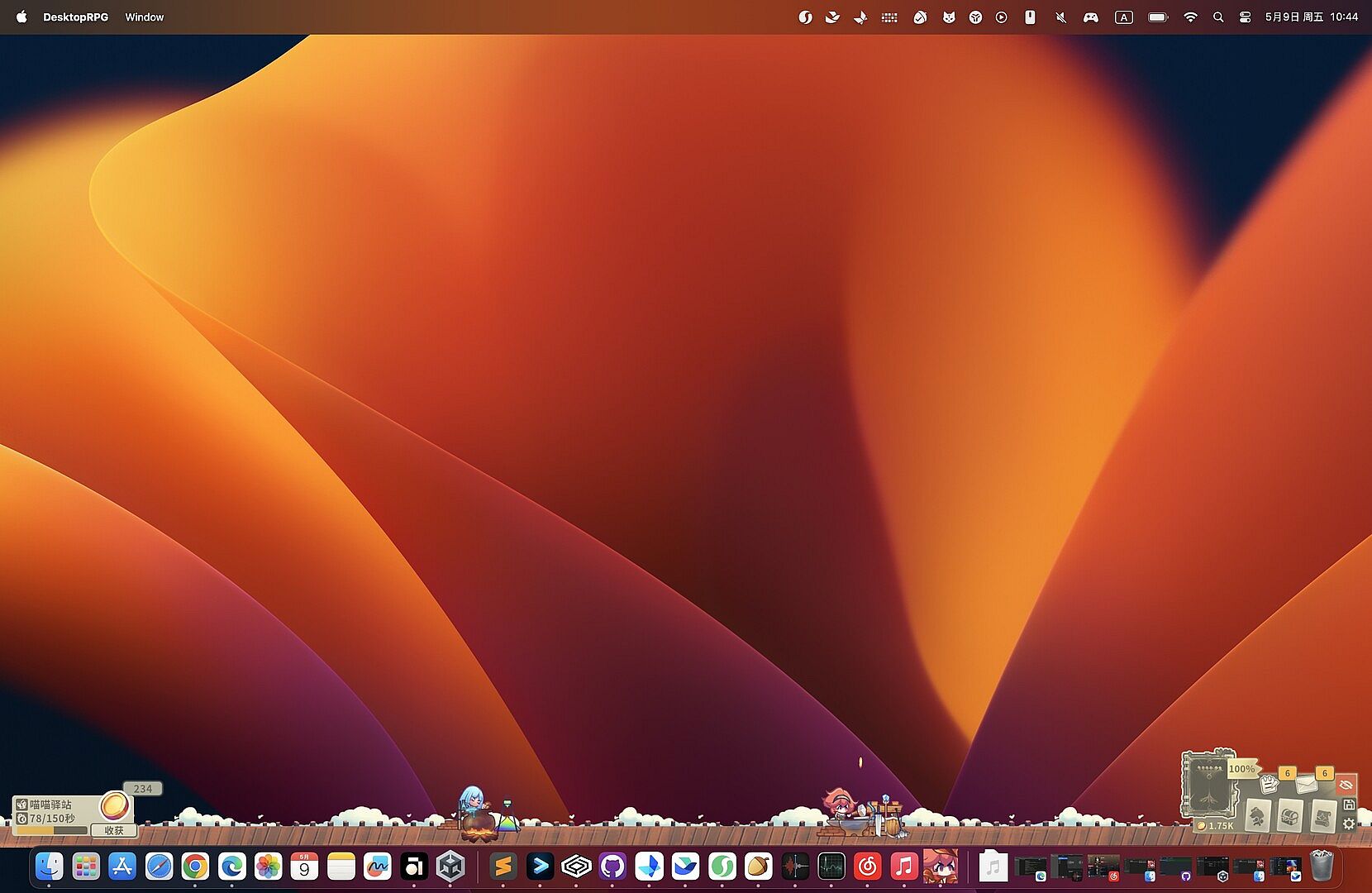Open game settings gear icon
Screen dimensions: 1372x893
pyautogui.click(x=1349, y=824)
